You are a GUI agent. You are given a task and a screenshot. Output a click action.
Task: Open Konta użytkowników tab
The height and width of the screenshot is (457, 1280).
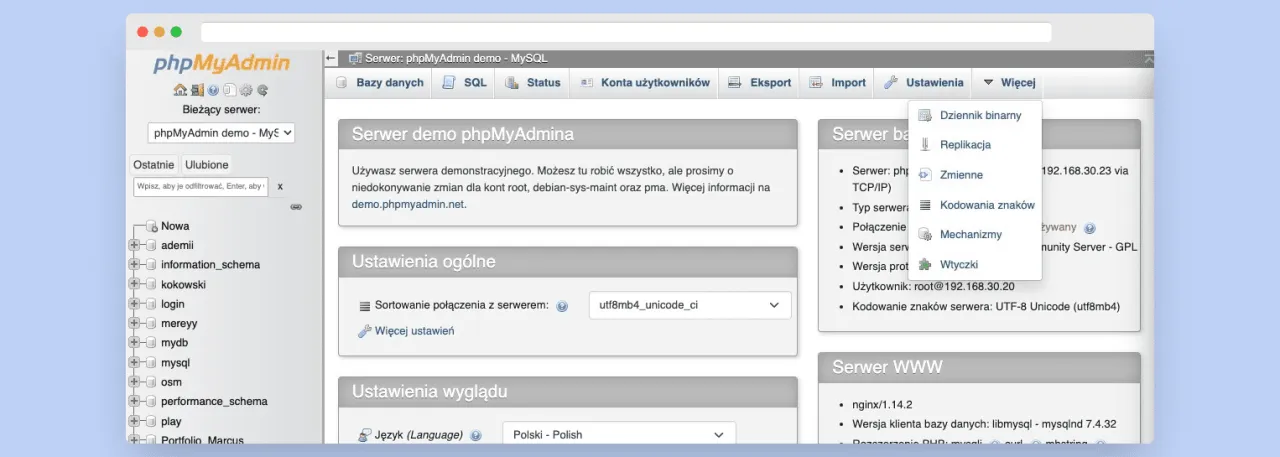point(645,83)
